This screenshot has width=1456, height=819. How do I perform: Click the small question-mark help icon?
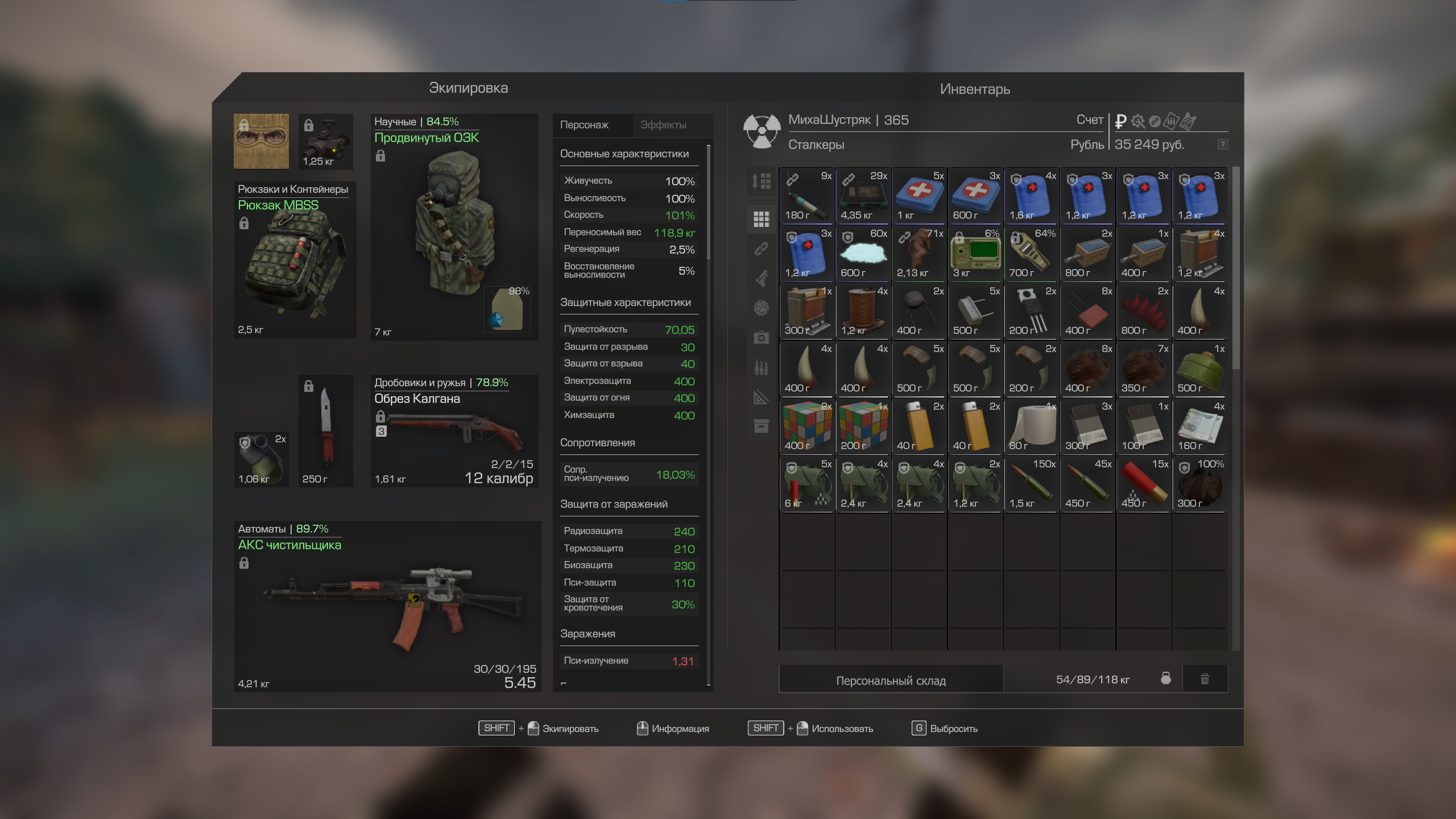(x=1223, y=144)
